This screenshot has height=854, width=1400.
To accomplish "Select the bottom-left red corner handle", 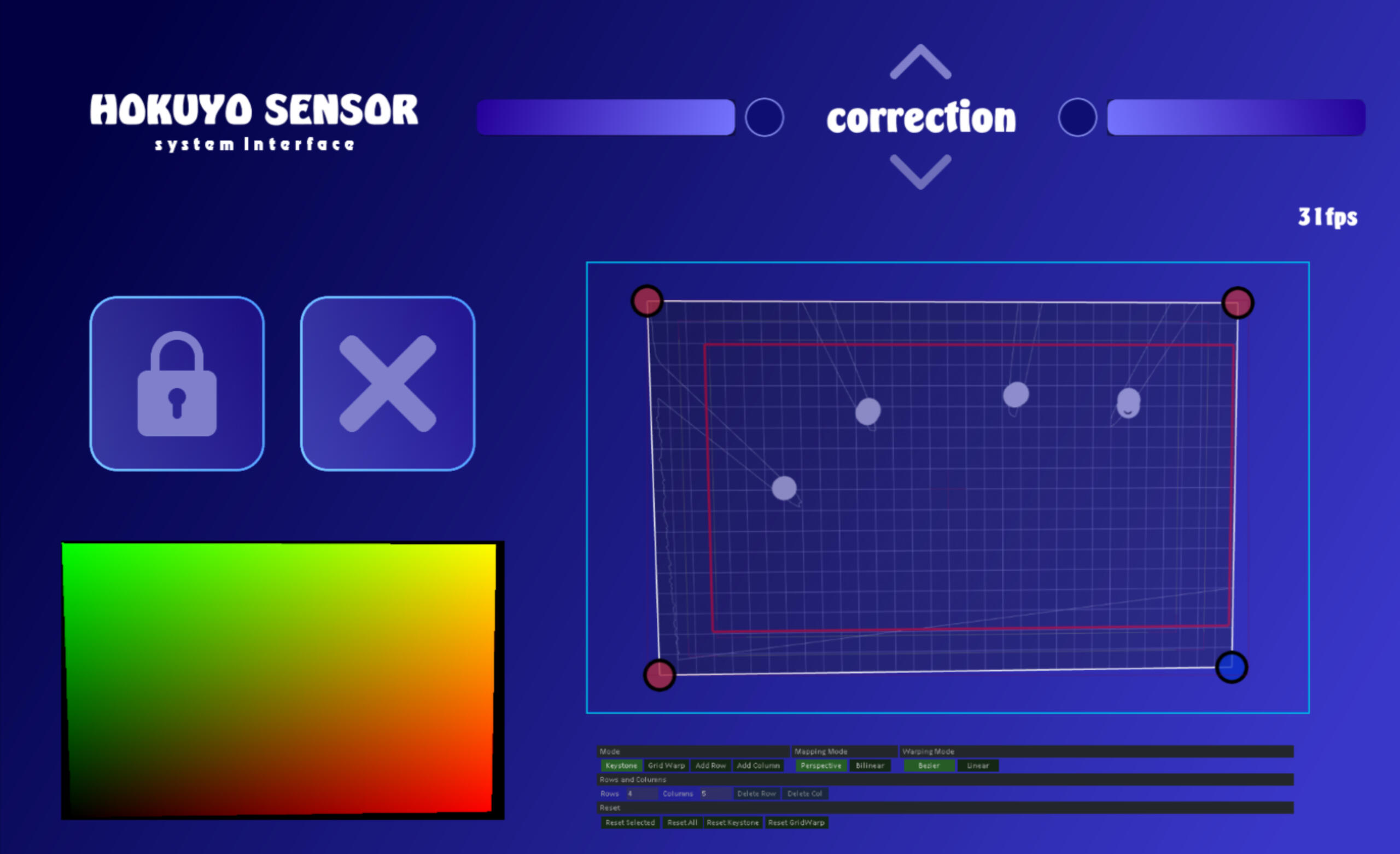I will pos(659,675).
